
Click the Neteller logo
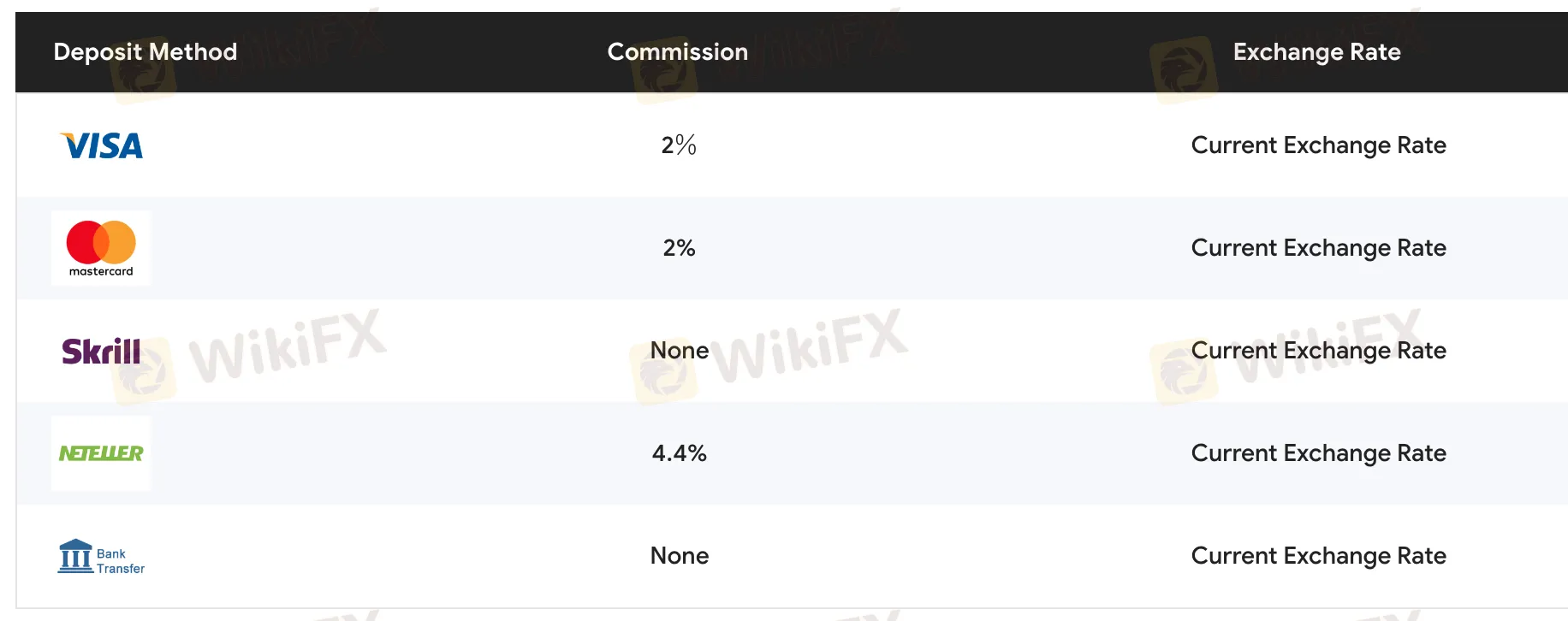point(101,453)
